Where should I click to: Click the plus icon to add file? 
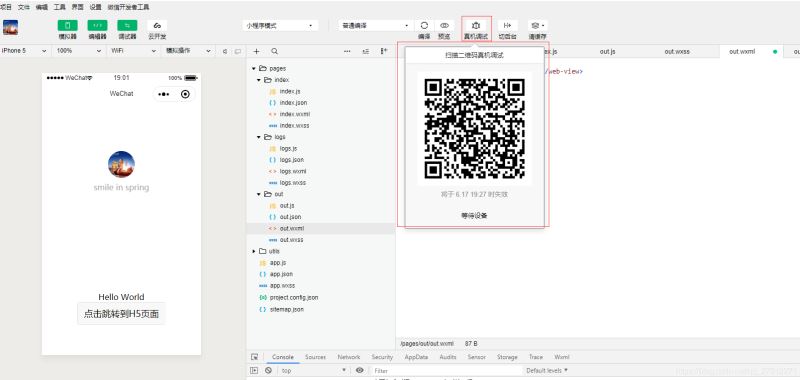pyautogui.click(x=257, y=52)
